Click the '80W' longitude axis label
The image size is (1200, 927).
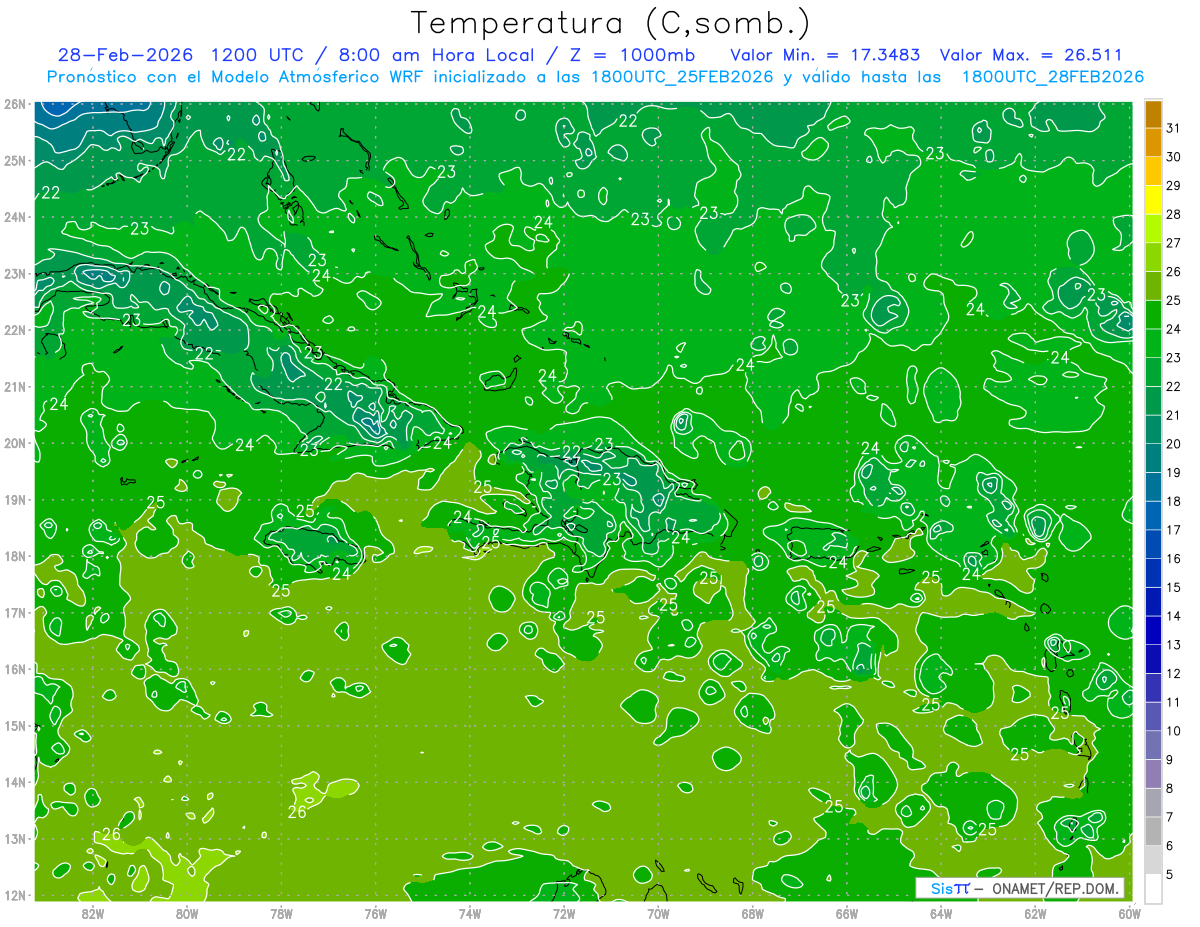tap(187, 913)
